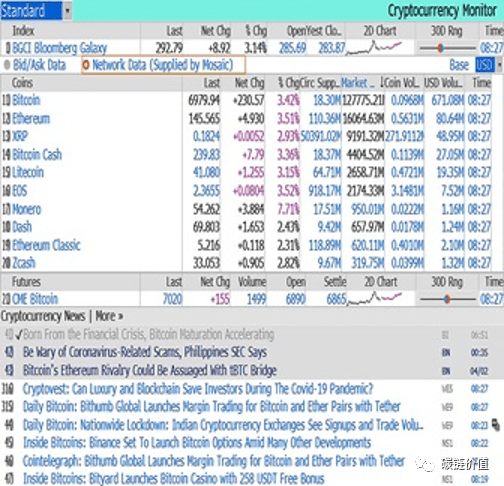Screen dimensions: 504x486
Task: Open the Ethereum Classic row link
Action: point(46,245)
